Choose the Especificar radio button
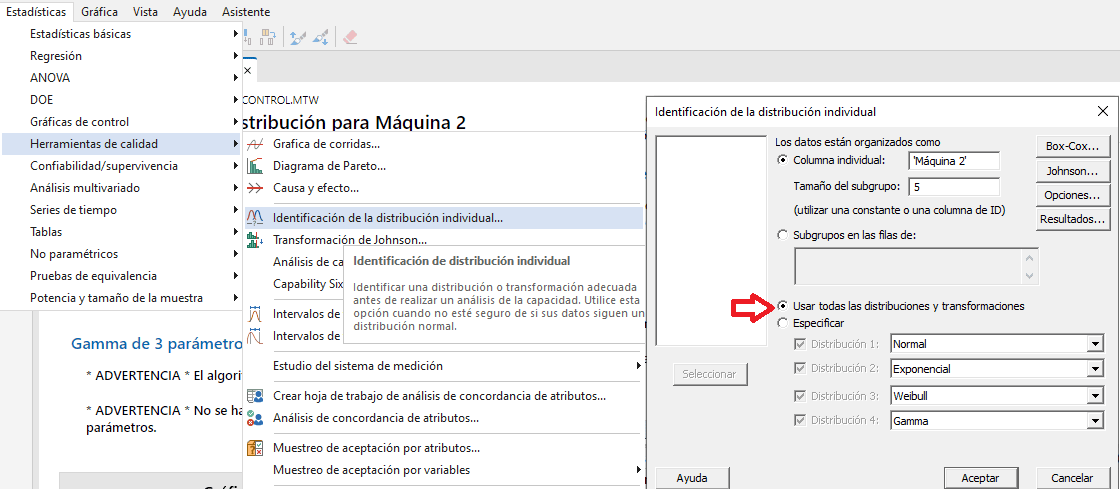The height and width of the screenshot is (489, 1120). click(x=782, y=323)
